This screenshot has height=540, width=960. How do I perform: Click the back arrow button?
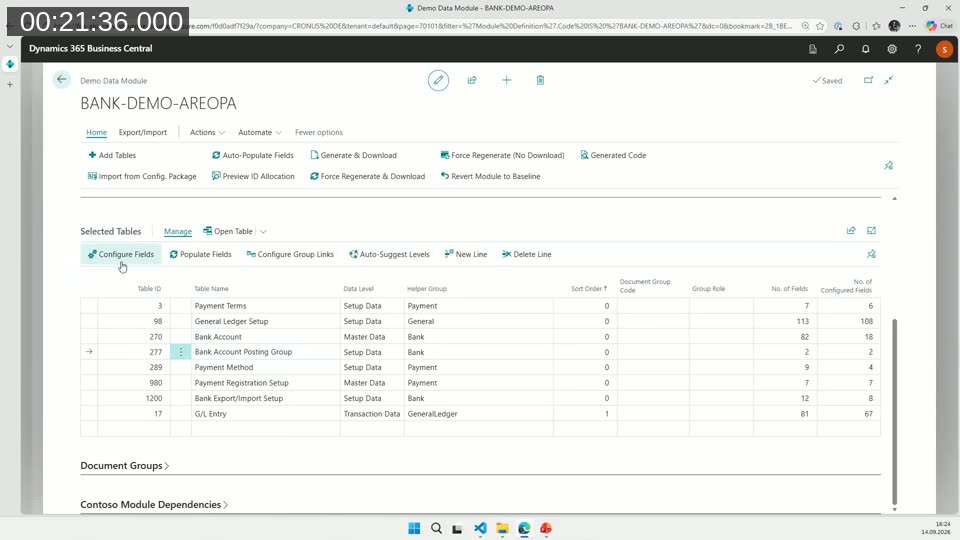(x=61, y=80)
